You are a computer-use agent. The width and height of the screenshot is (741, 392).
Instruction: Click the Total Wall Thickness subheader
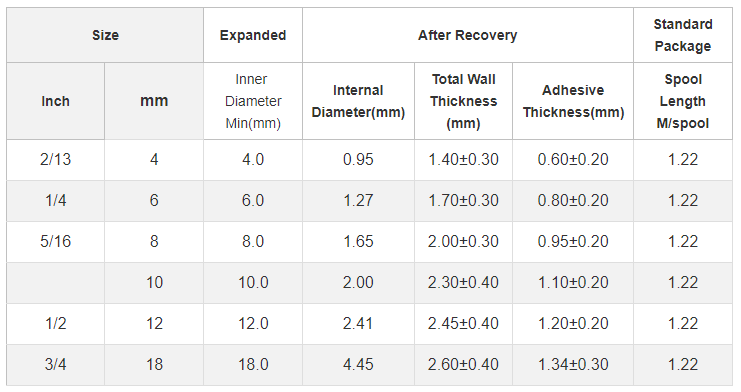(x=464, y=101)
